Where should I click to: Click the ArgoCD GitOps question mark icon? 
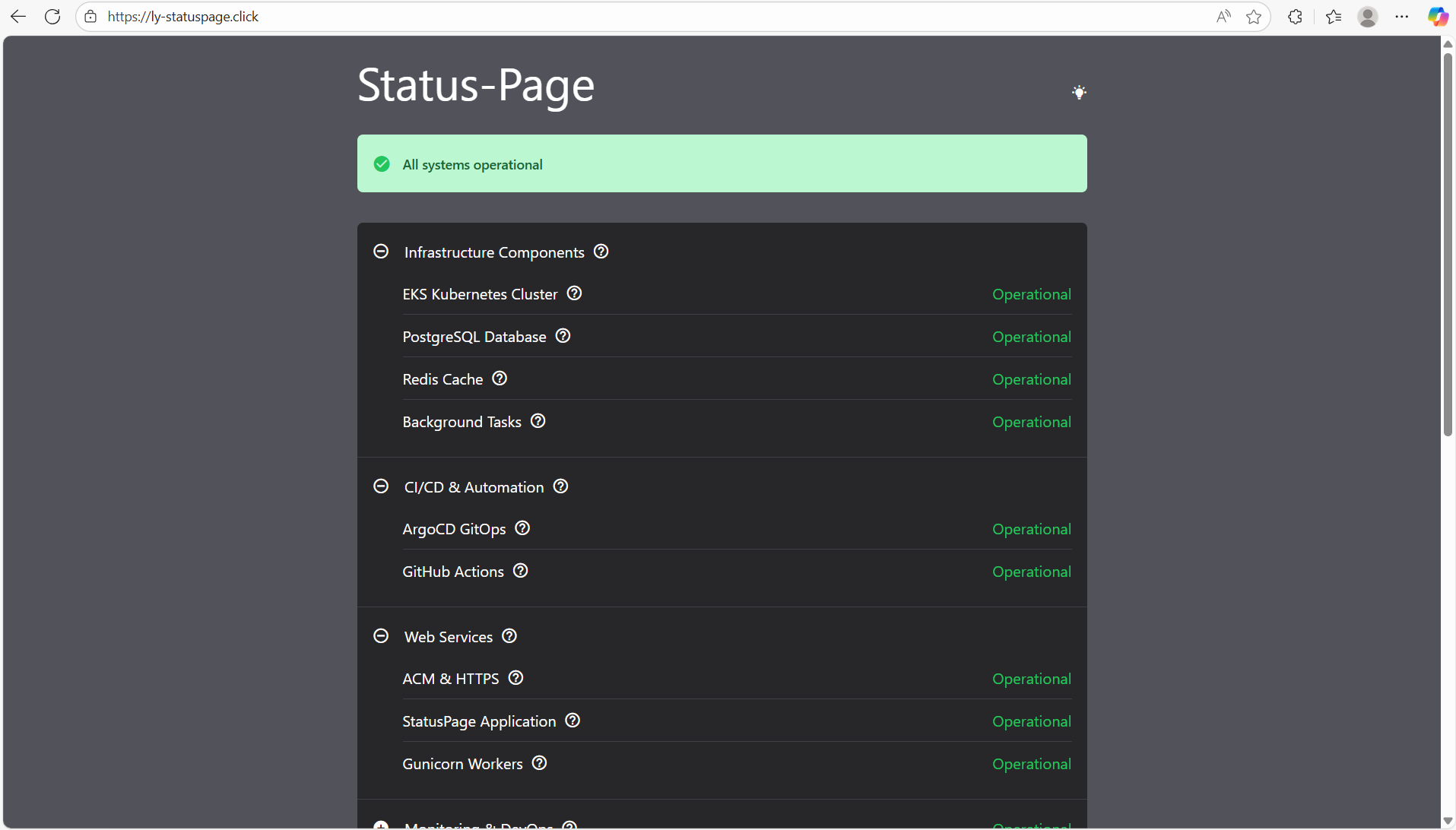(522, 527)
